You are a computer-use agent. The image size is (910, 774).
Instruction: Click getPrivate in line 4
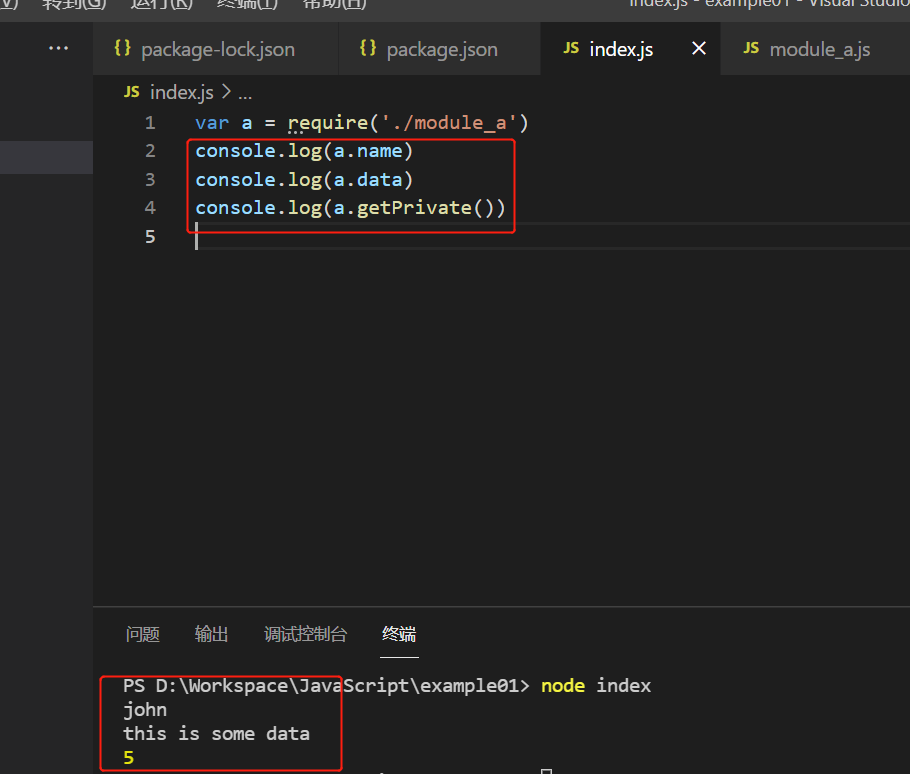tap(414, 208)
